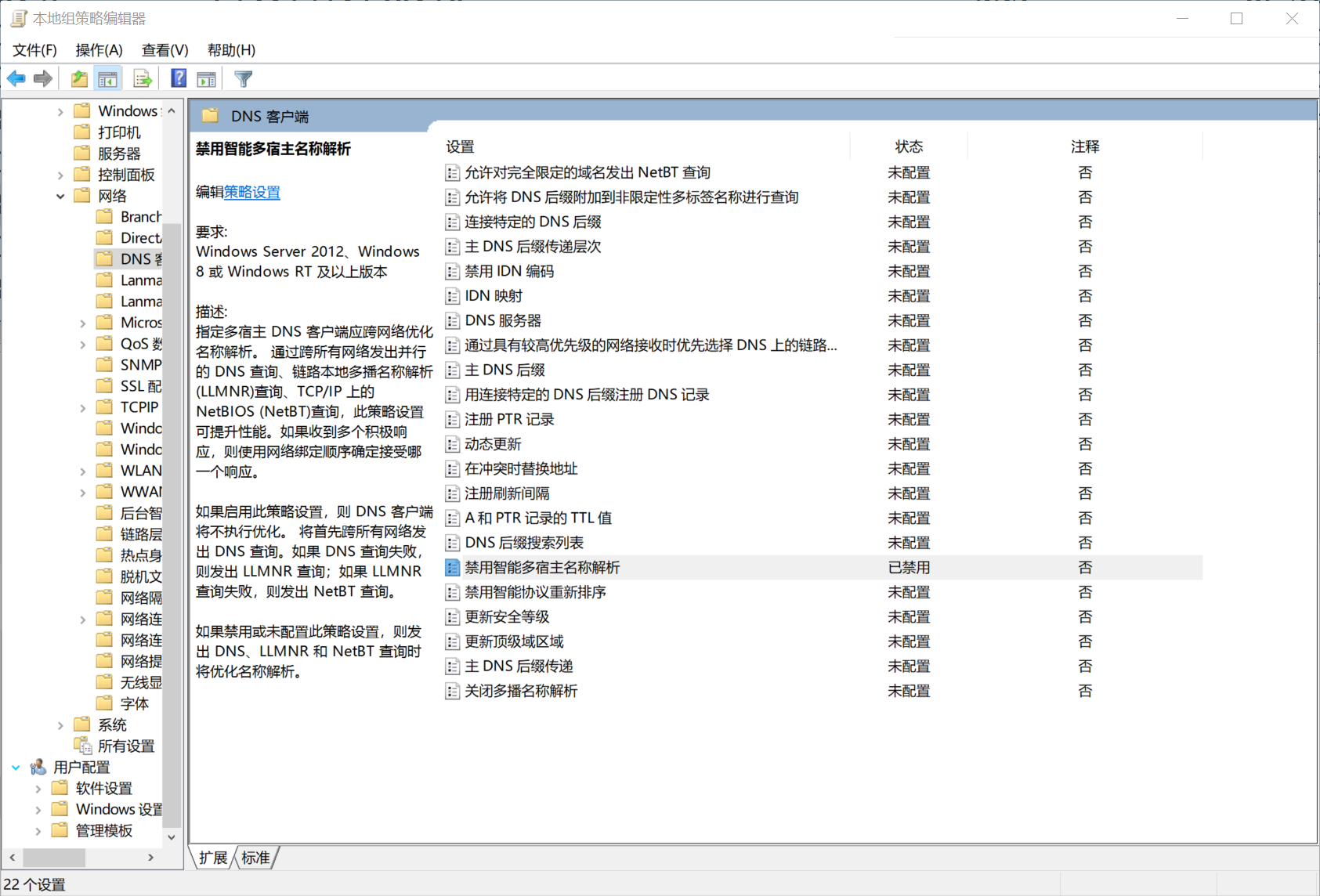Image resolution: width=1320 pixels, height=896 pixels.
Task: Select the 禁用智能多宿主名称解析 setting
Action: (x=543, y=567)
